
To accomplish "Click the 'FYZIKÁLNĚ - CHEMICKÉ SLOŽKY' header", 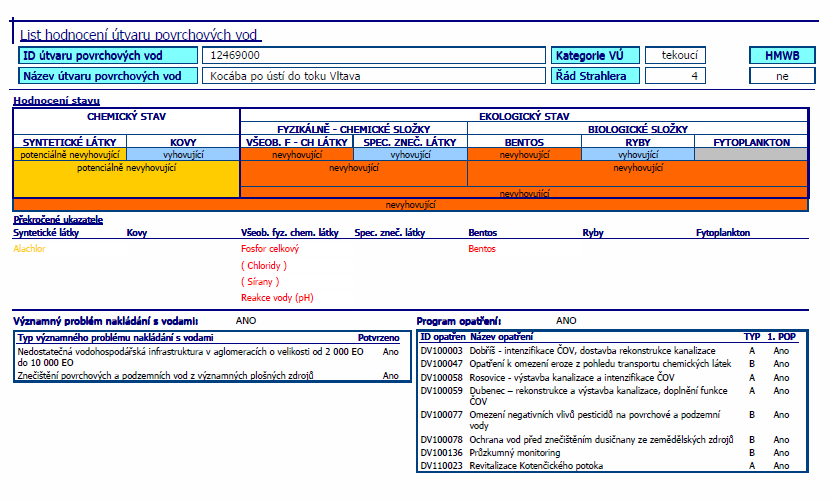I will (354, 129).
